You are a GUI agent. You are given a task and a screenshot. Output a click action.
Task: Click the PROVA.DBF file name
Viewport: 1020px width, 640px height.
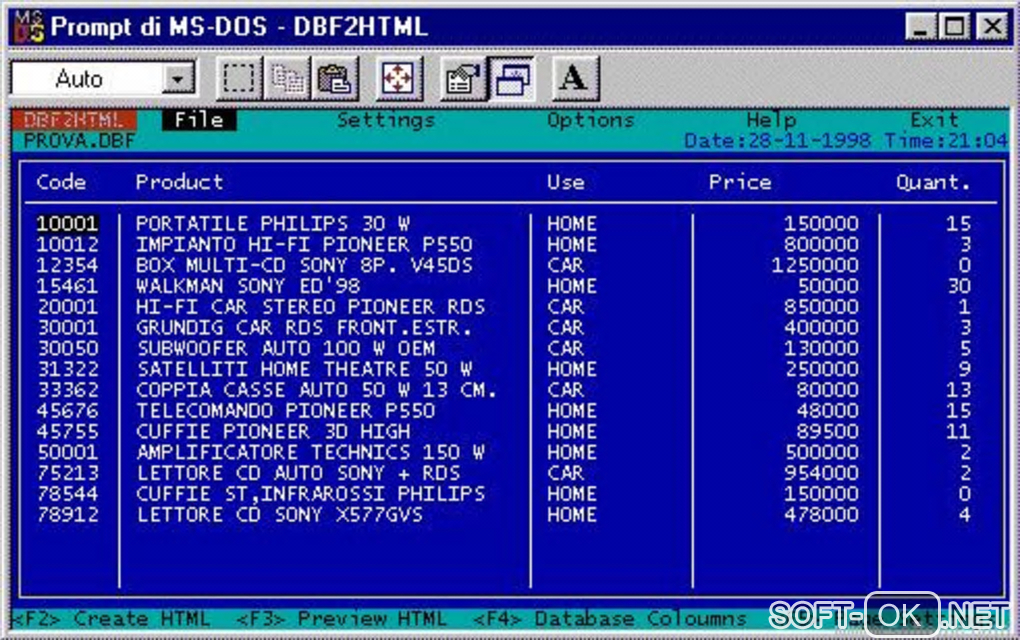click(x=79, y=140)
